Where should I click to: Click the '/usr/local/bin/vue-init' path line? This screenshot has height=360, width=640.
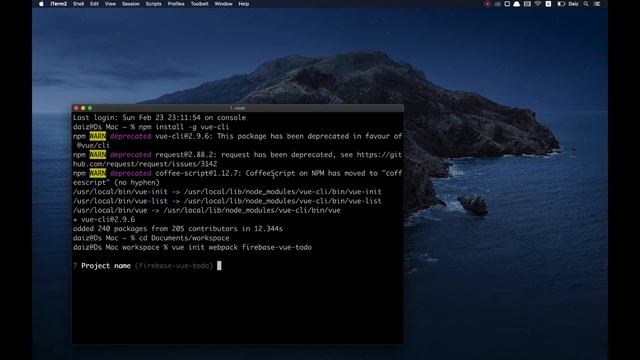[x=227, y=192]
